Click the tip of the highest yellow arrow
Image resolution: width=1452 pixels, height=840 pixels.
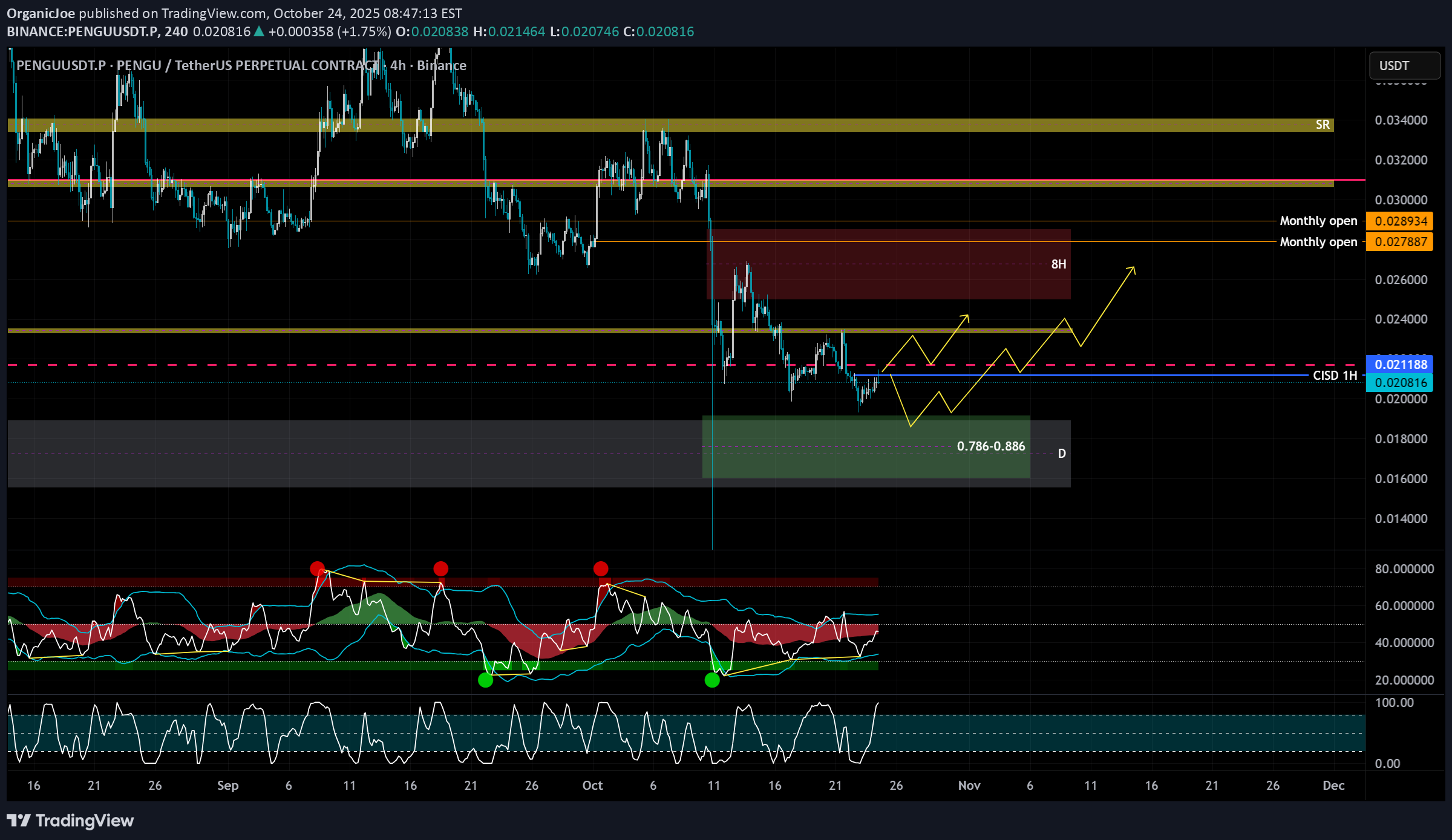click(1133, 267)
